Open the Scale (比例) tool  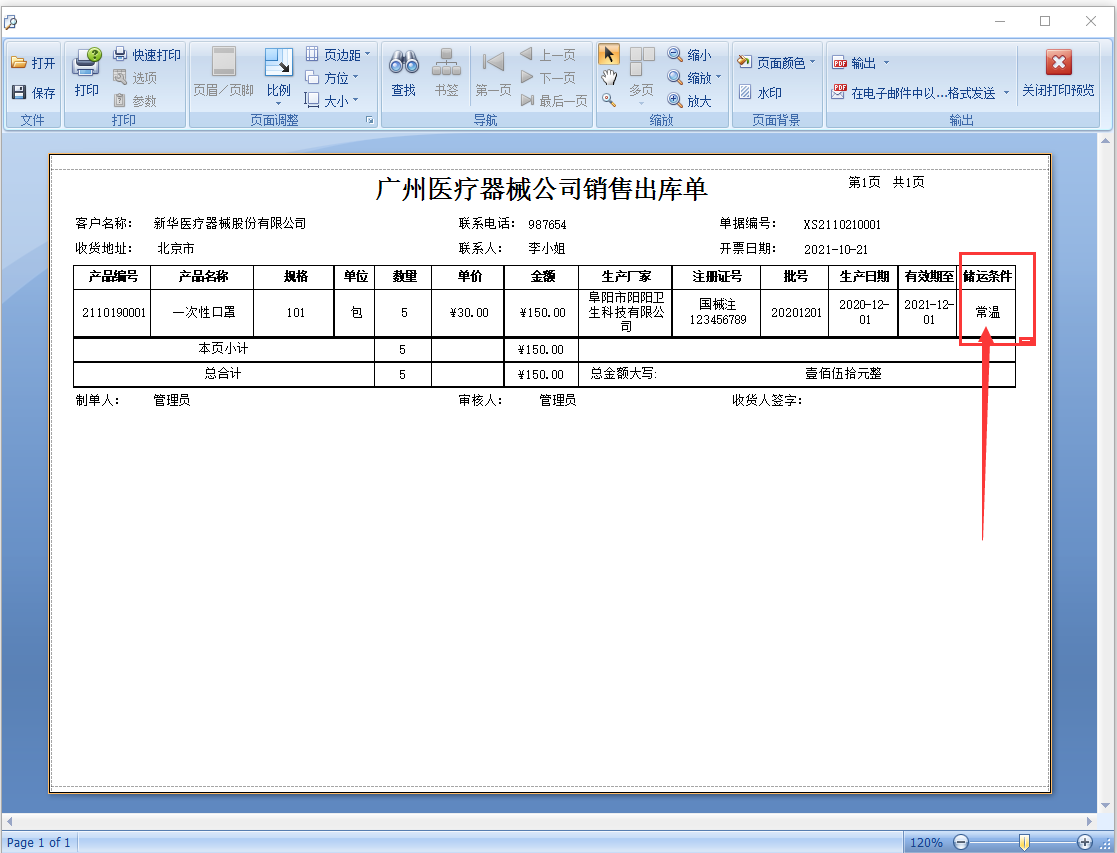279,72
